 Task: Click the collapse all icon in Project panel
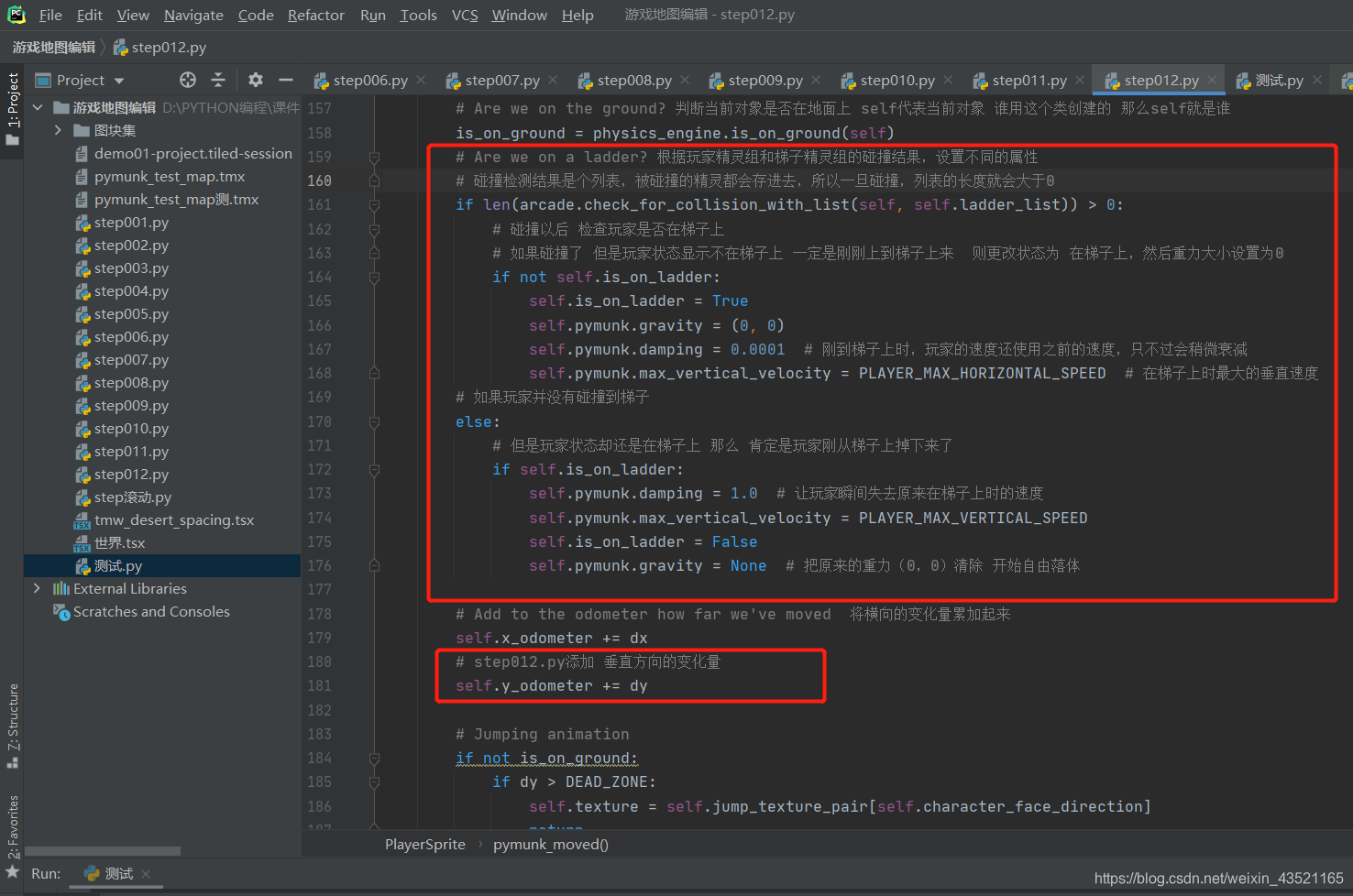(x=218, y=80)
